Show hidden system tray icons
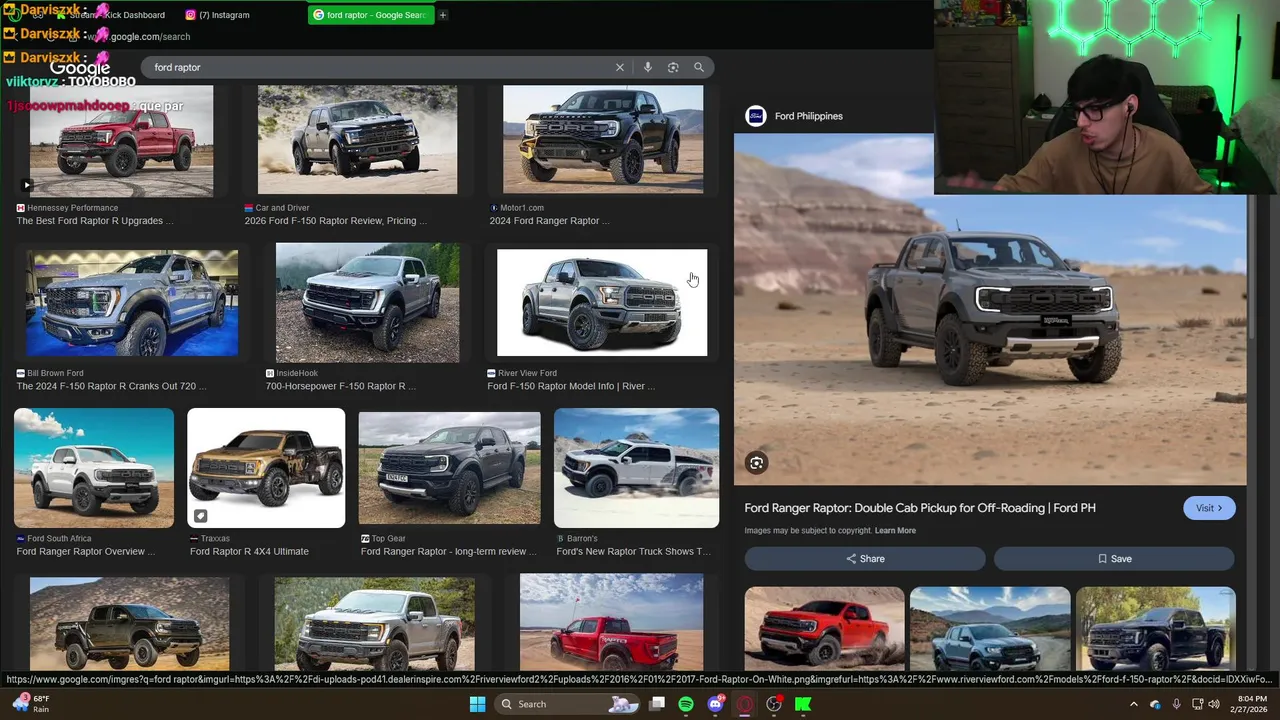Image resolution: width=1280 pixels, height=720 pixels. 1133,704
